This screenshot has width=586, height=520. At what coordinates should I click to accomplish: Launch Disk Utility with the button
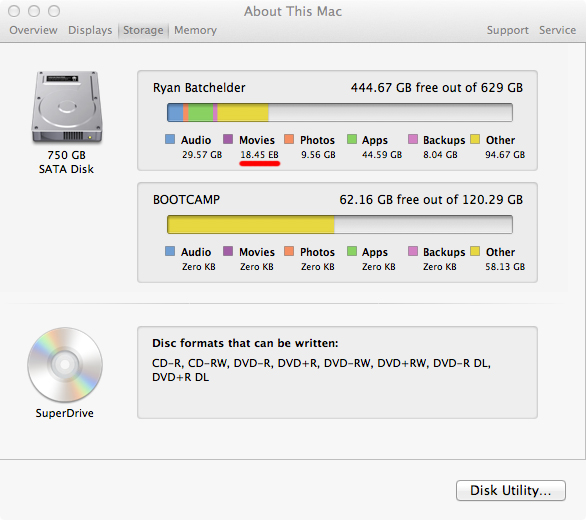pos(511,490)
